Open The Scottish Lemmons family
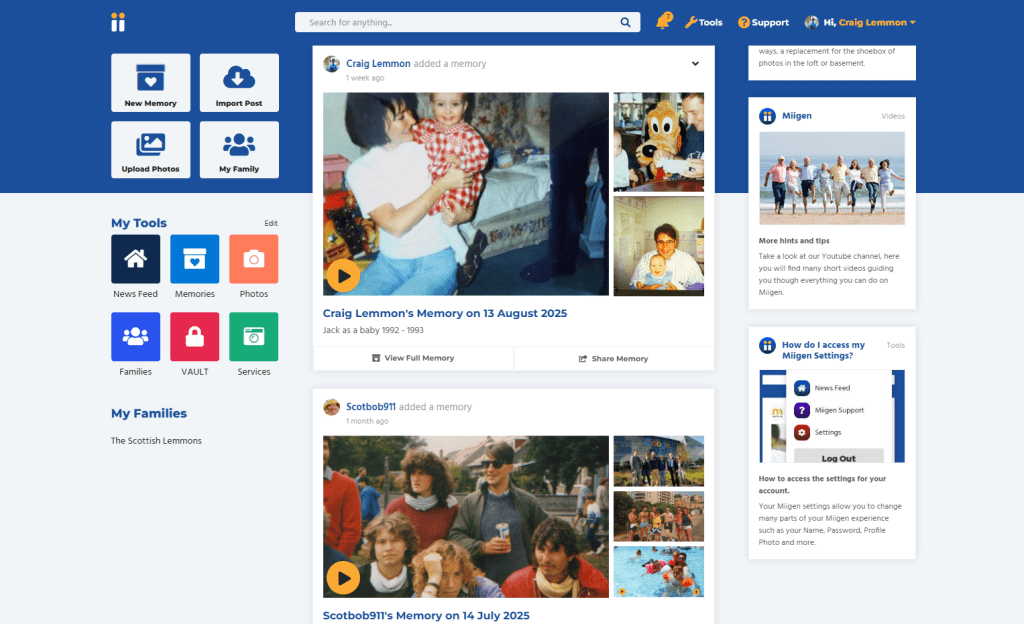Image resolution: width=1024 pixels, height=624 pixels. coord(156,441)
